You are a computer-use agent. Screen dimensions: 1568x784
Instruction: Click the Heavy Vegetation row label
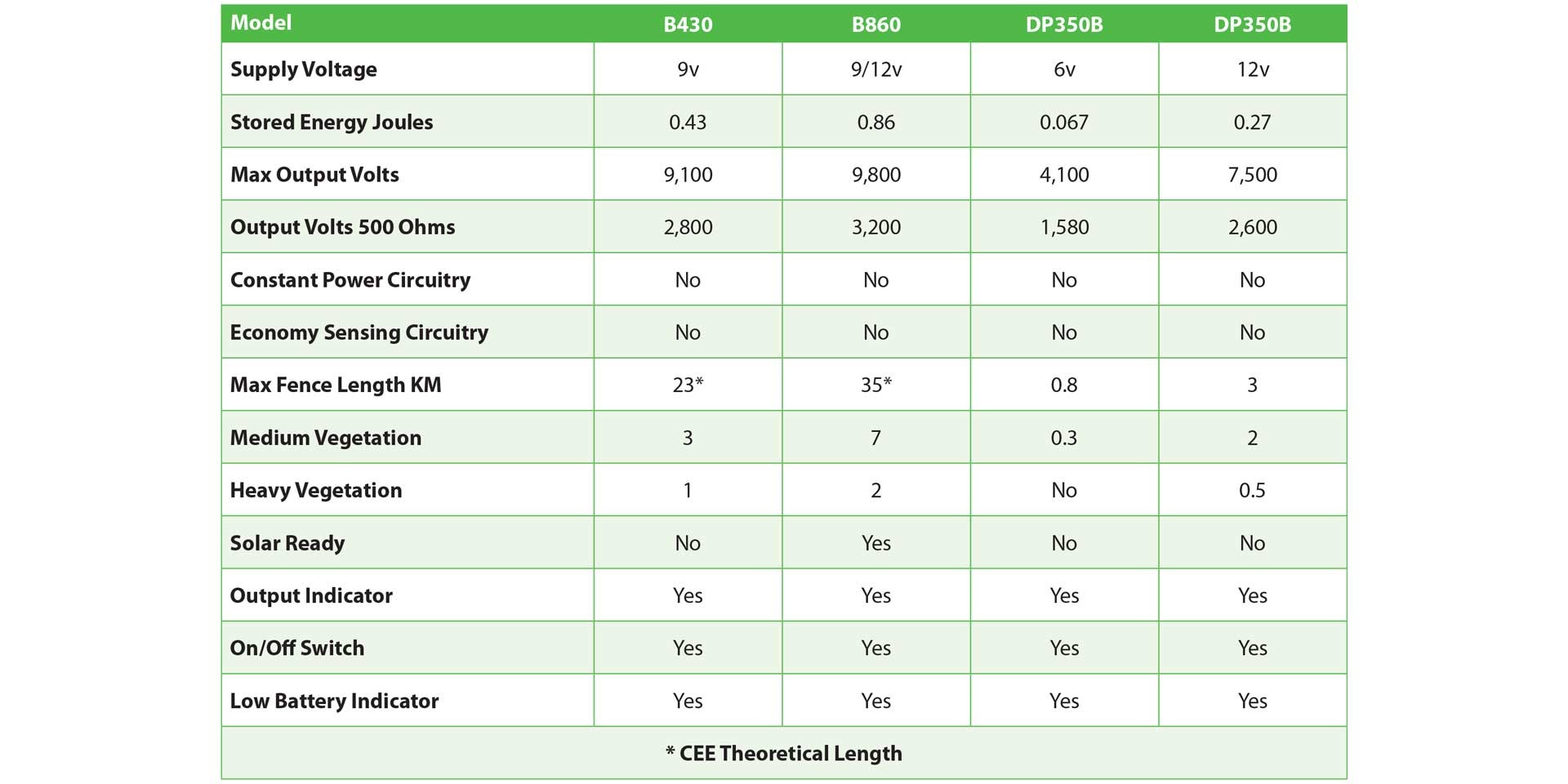[315, 490]
